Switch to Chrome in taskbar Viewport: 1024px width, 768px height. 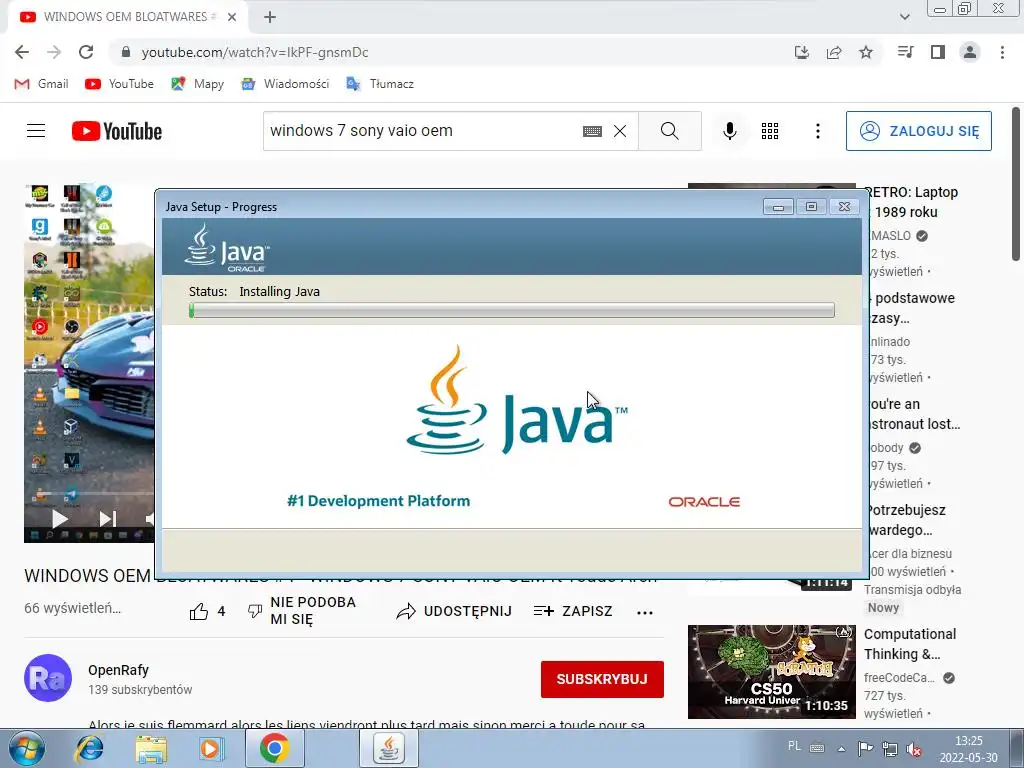pos(274,748)
